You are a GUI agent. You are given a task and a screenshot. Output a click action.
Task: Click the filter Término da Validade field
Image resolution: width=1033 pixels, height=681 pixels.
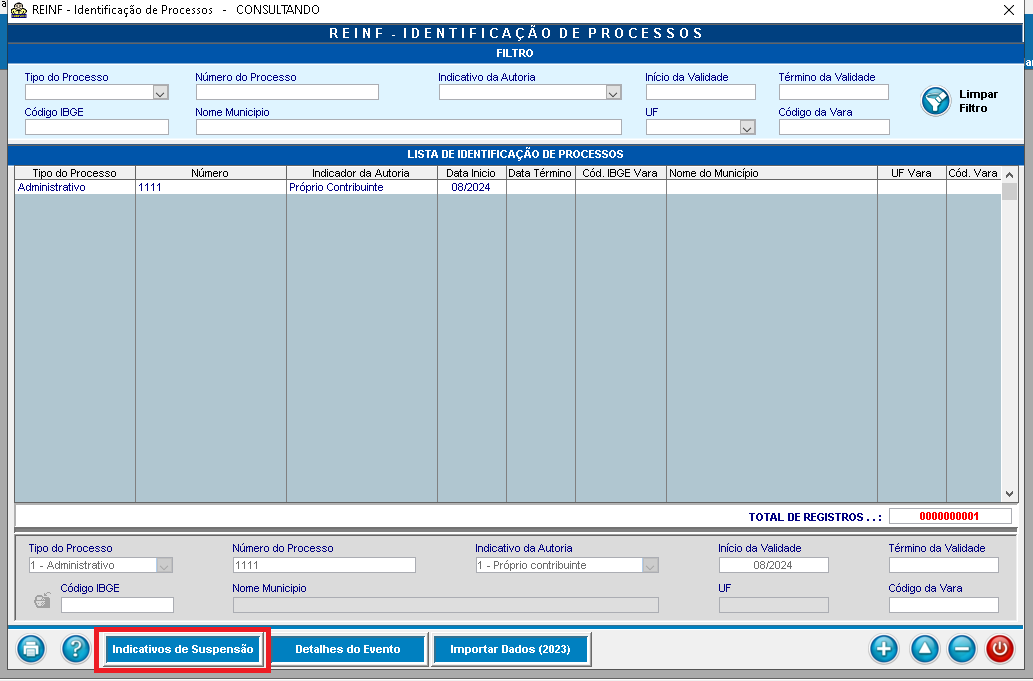834,92
